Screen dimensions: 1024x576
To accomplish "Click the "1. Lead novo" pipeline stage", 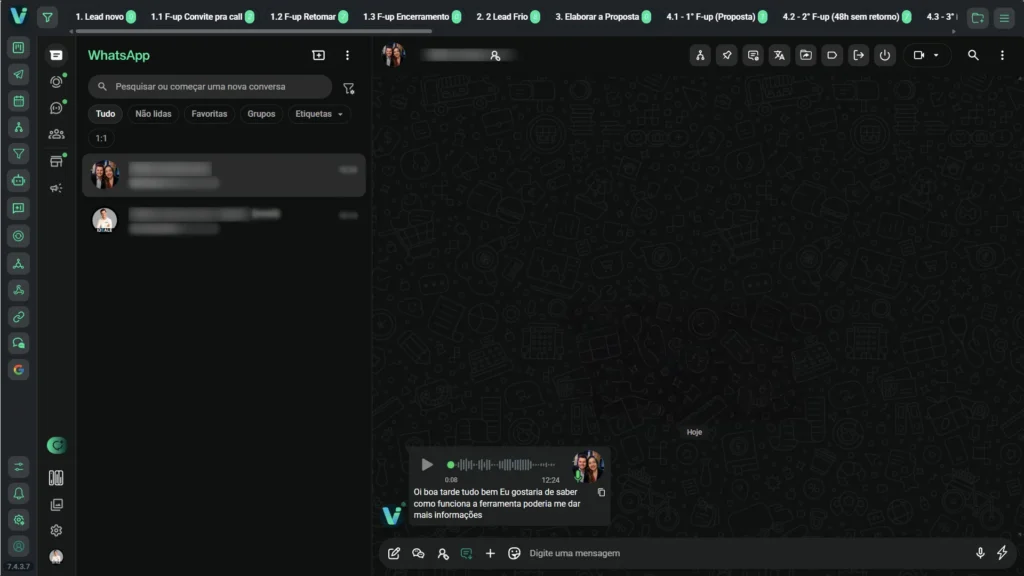I will [100, 17].
